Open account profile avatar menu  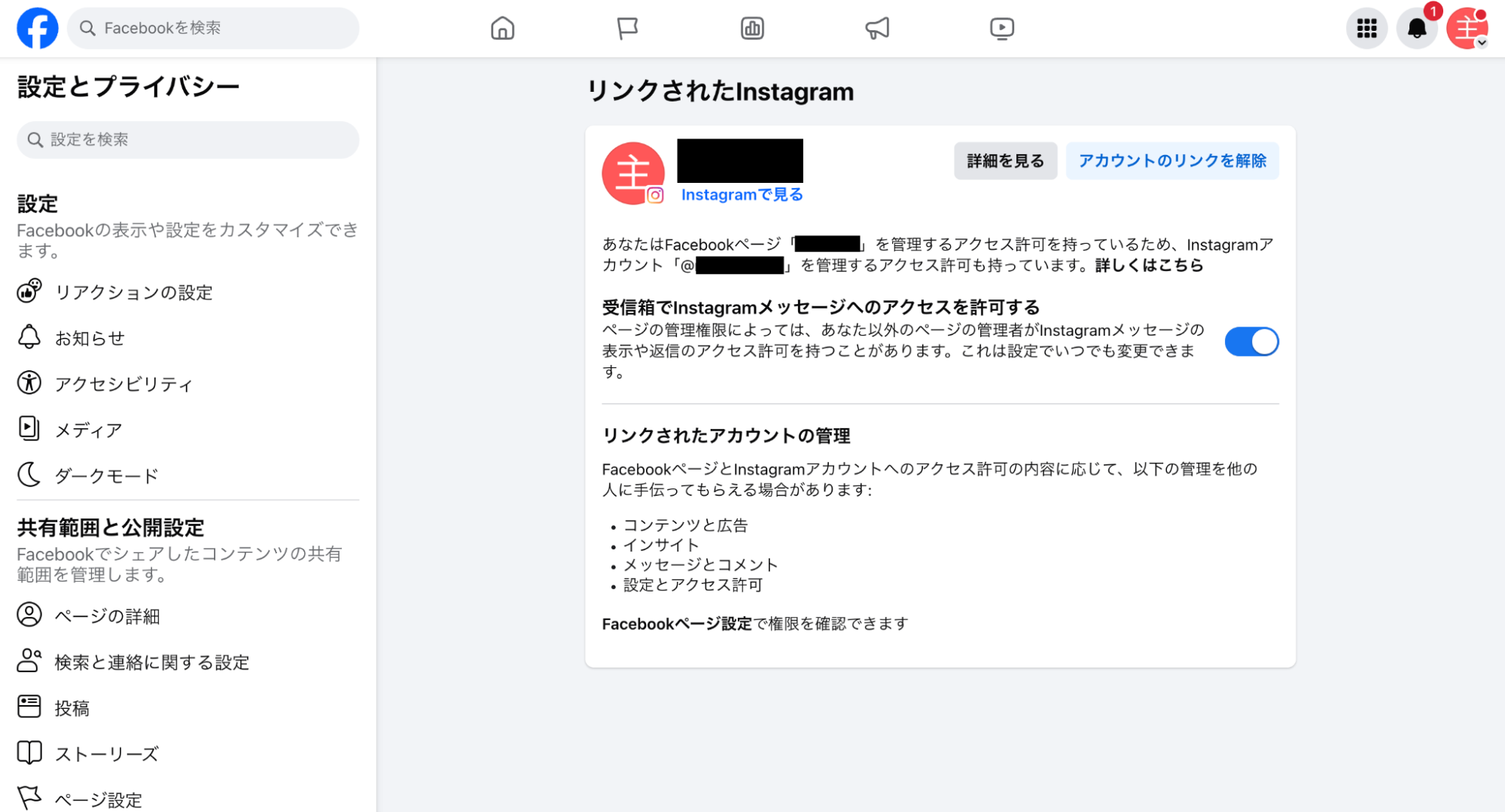(1467, 29)
